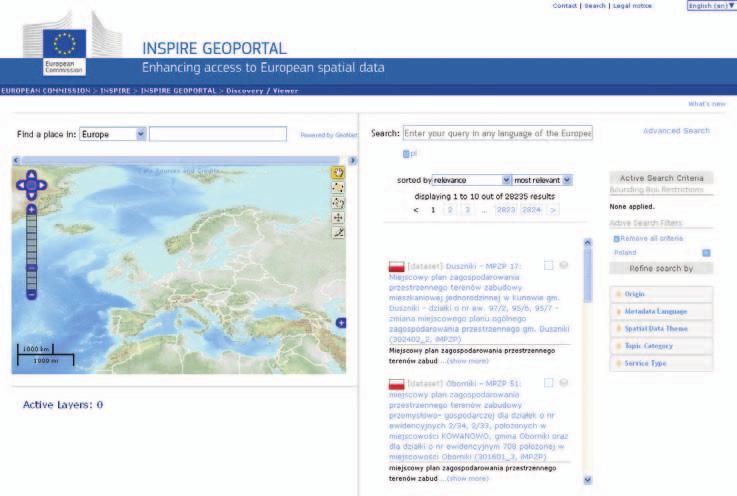Open the Duszniki MPZP 17 dataset title
This screenshot has height=496, width=737.
click(x=479, y=303)
